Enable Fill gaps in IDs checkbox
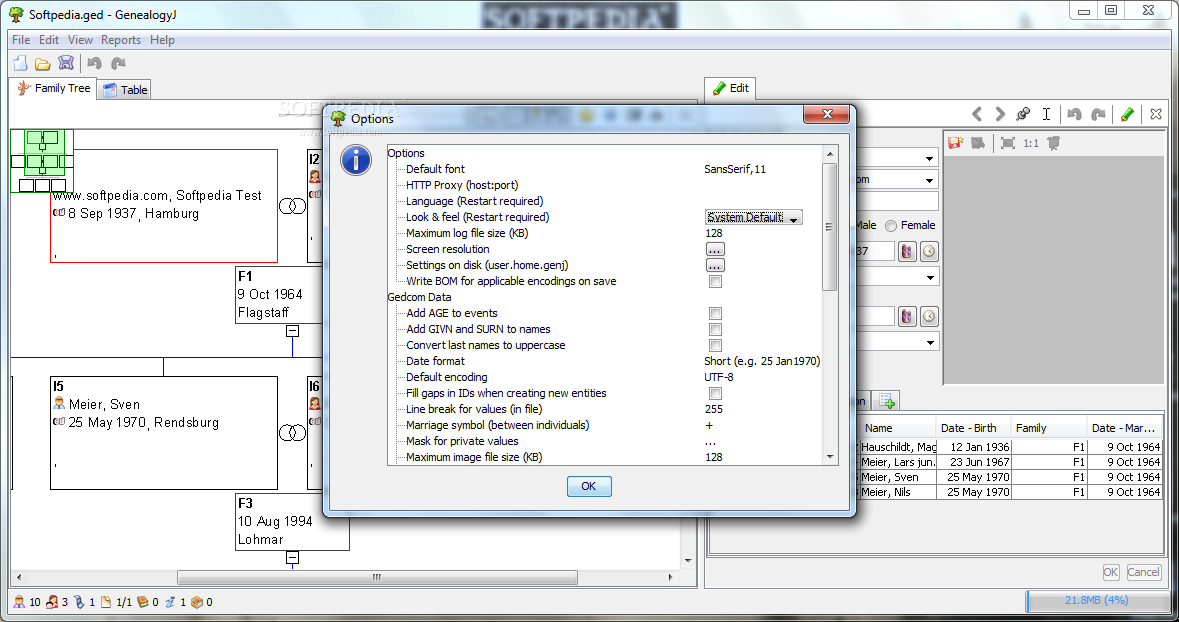Screen dimensions: 1179x622 click(x=715, y=393)
